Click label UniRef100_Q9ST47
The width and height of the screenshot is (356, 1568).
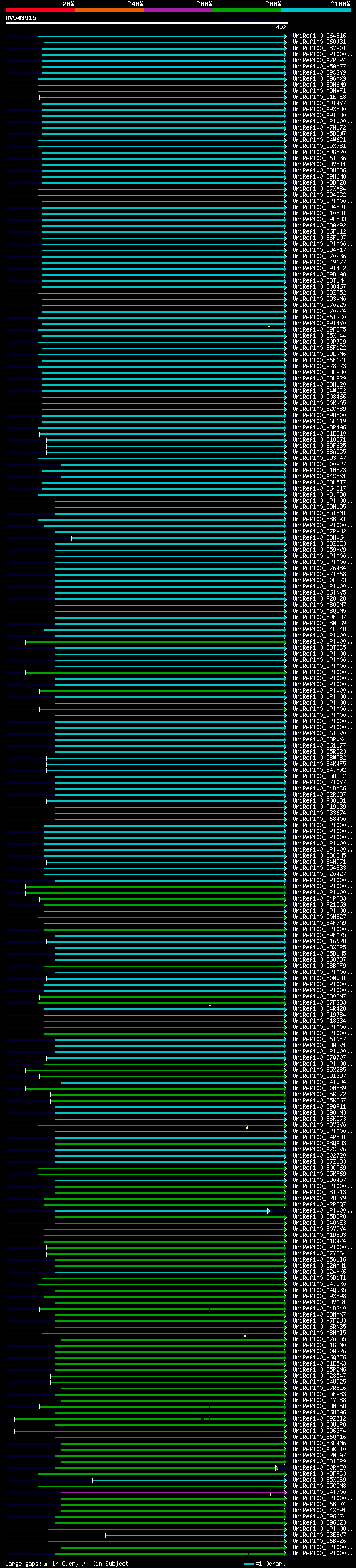(319, 458)
